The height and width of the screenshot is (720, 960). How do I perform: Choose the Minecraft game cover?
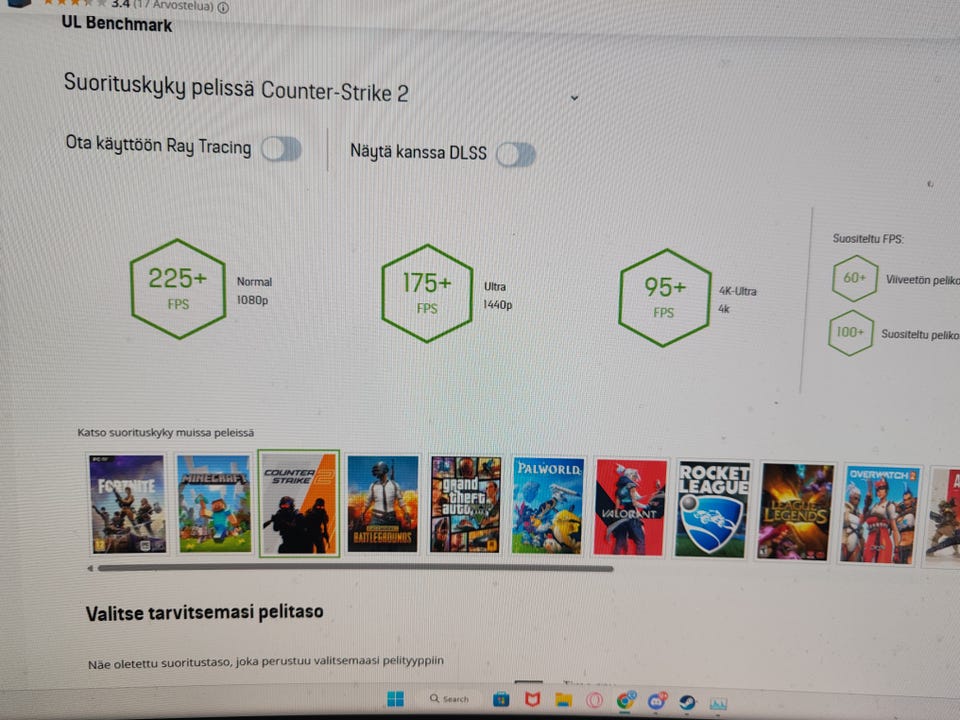click(x=214, y=503)
